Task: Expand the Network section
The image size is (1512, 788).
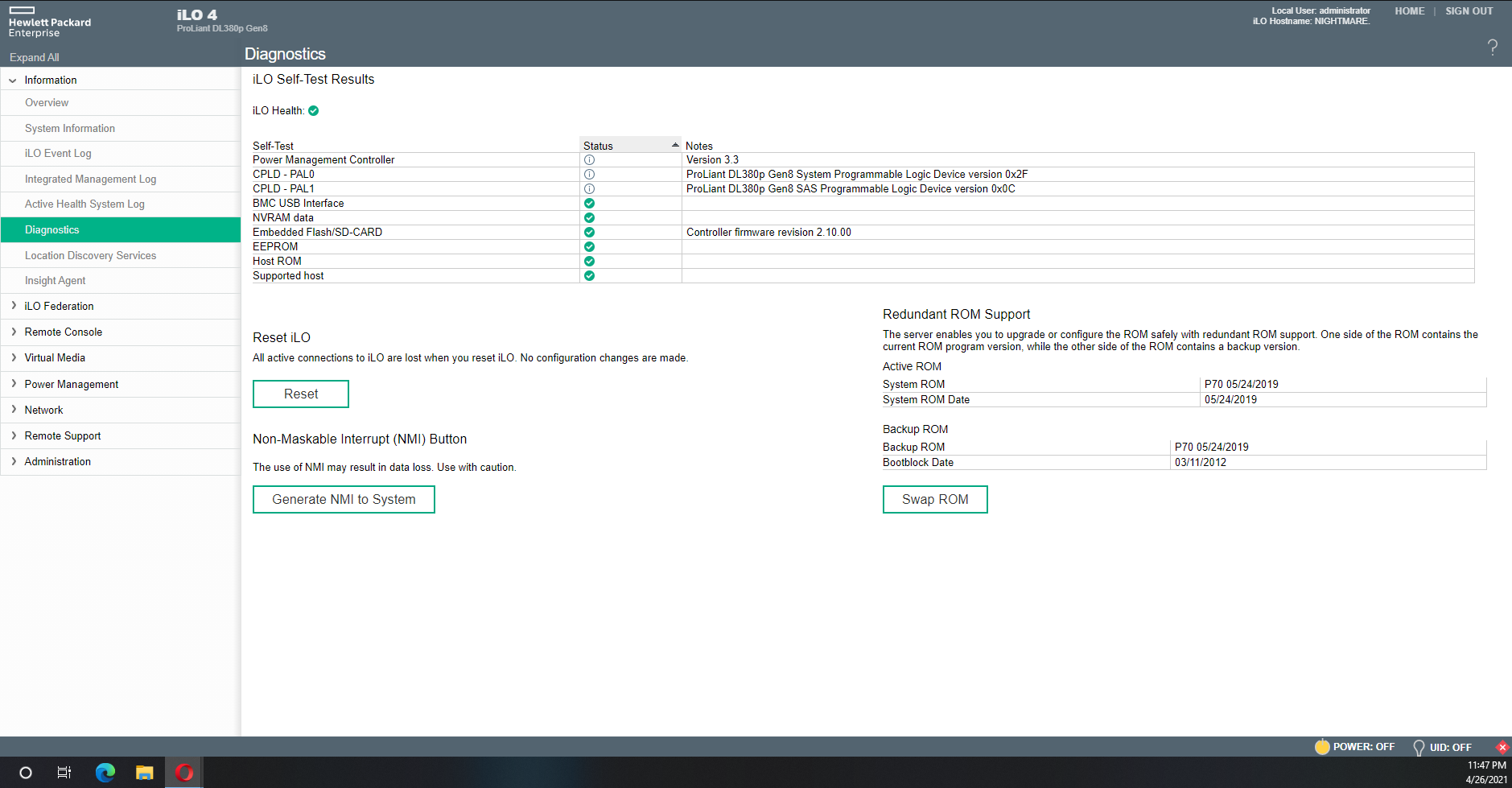Action: point(14,410)
